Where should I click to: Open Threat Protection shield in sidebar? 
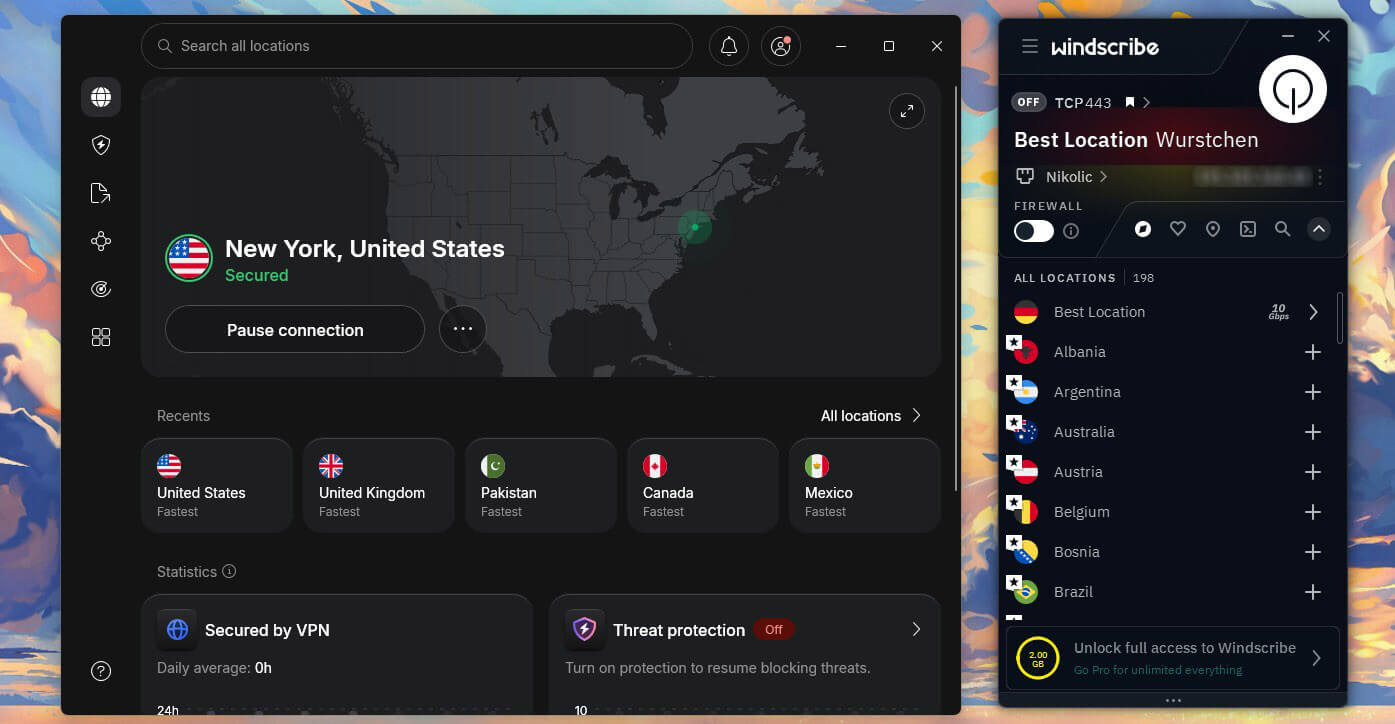(101, 145)
